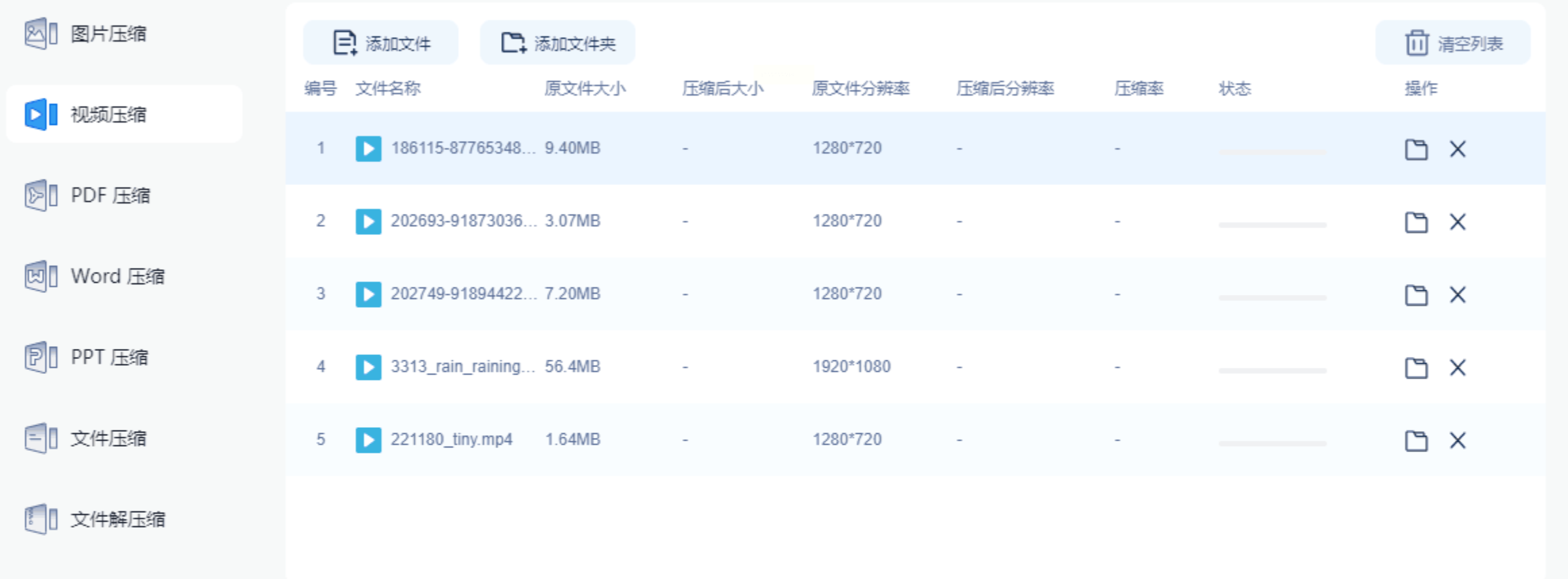The height and width of the screenshot is (579, 1568).
Task: Click the 7.20MB size value
Action: (573, 294)
